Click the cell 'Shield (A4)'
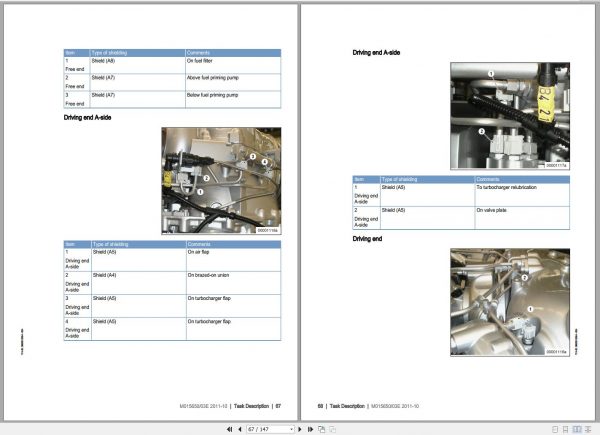The image size is (600, 435). 139,283
